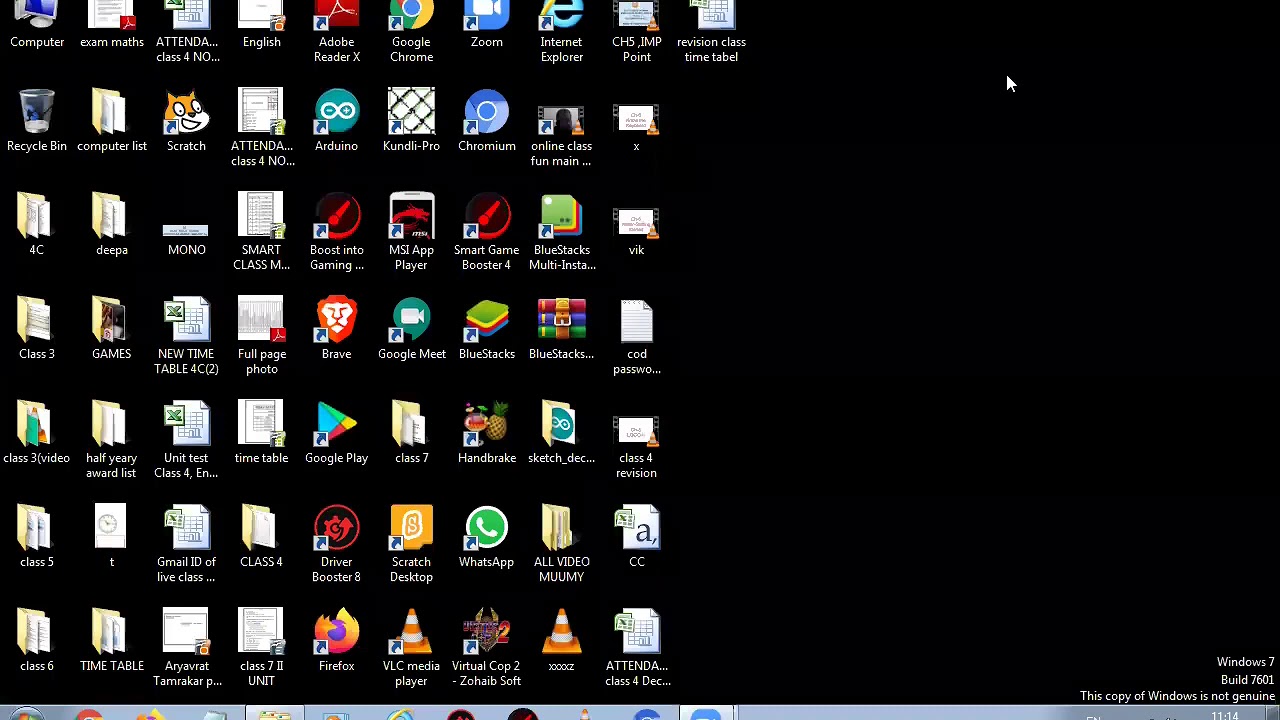The height and width of the screenshot is (720, 1280).
Task: Launch the Scratch Desktop shortcut
Action: tap(411, 544)
